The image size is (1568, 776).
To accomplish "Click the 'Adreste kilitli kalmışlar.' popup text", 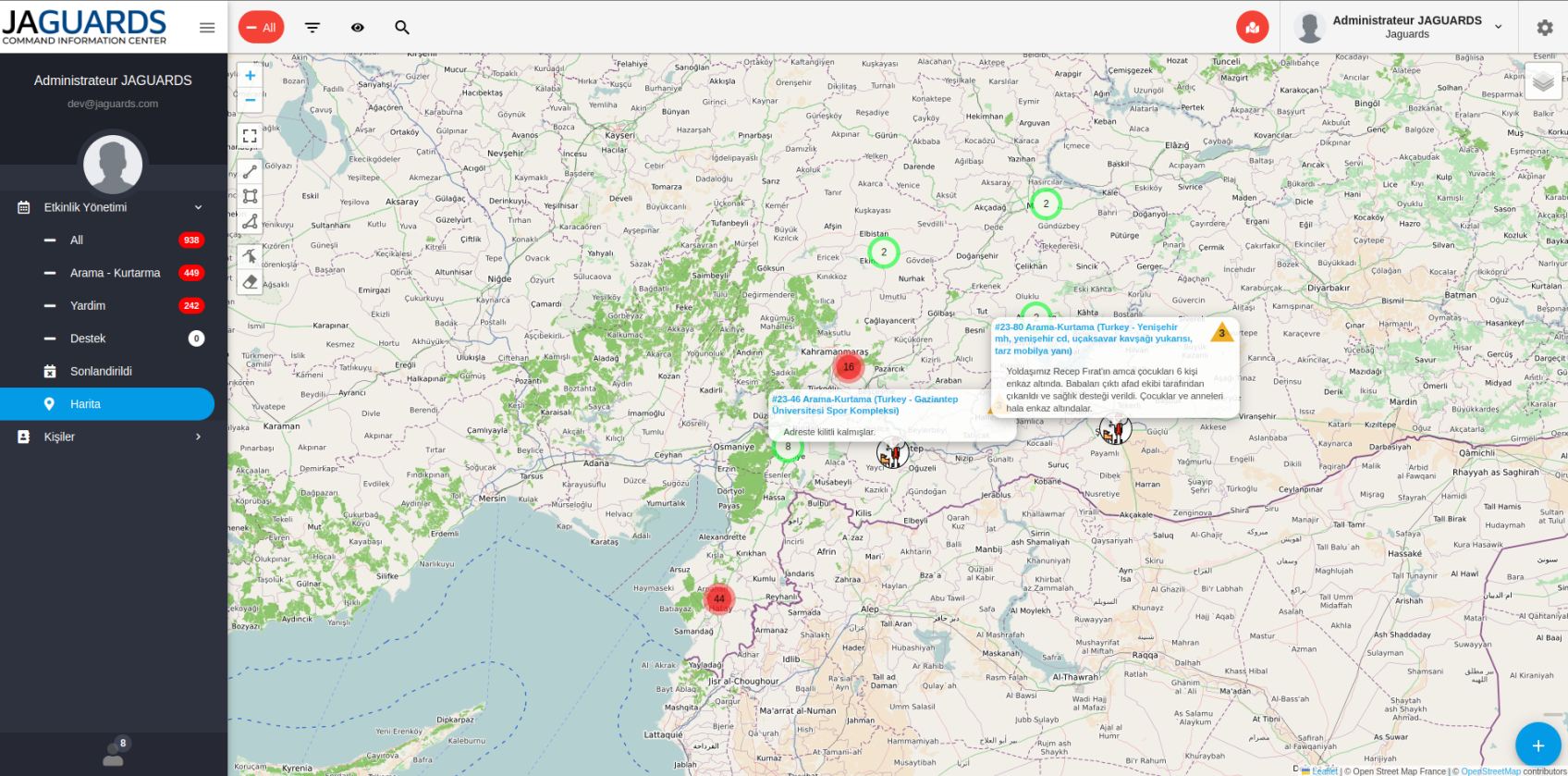I will [829, 432].
